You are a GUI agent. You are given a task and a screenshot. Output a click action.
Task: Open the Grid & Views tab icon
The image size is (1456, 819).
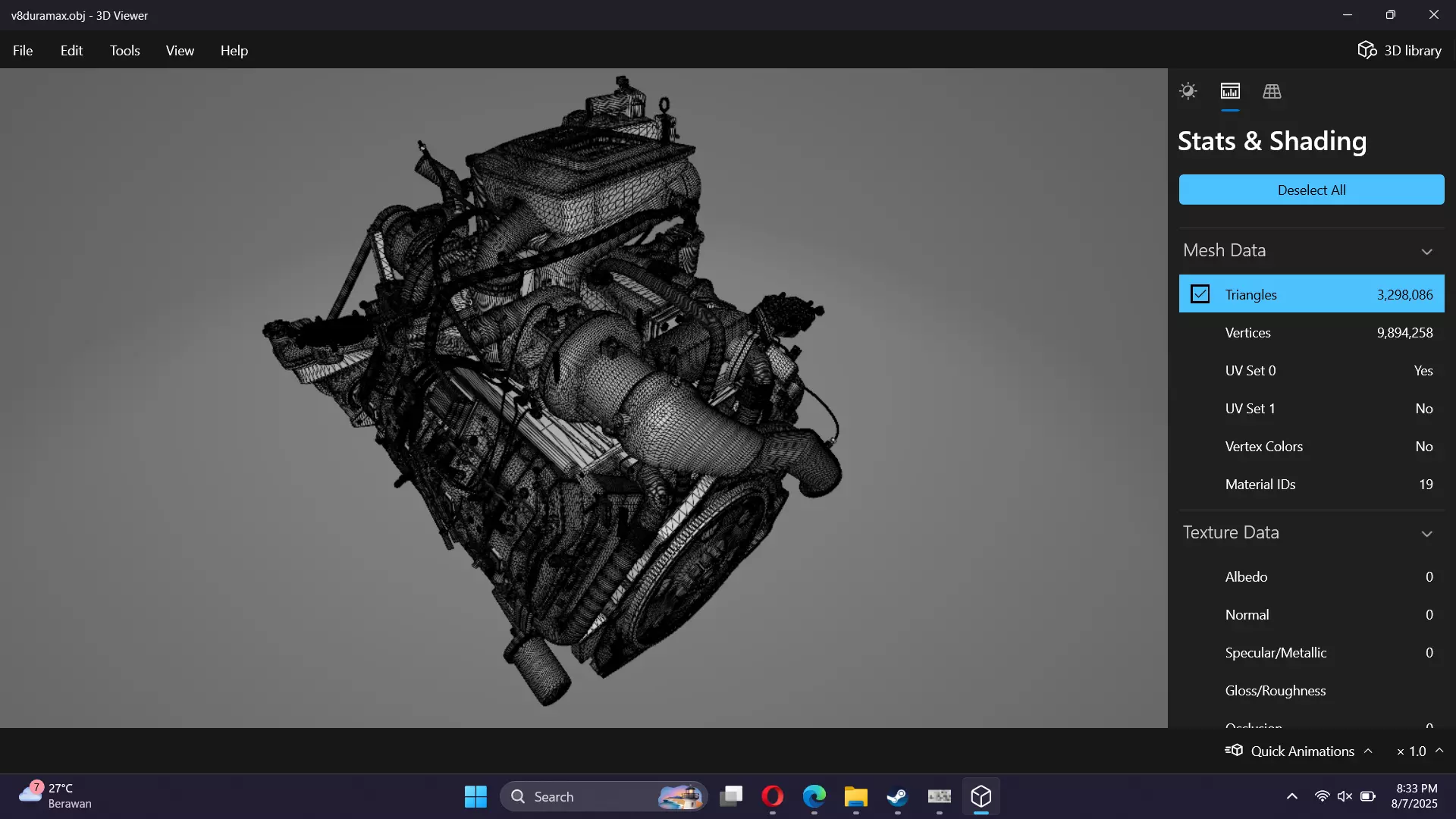pos(1272,91)
